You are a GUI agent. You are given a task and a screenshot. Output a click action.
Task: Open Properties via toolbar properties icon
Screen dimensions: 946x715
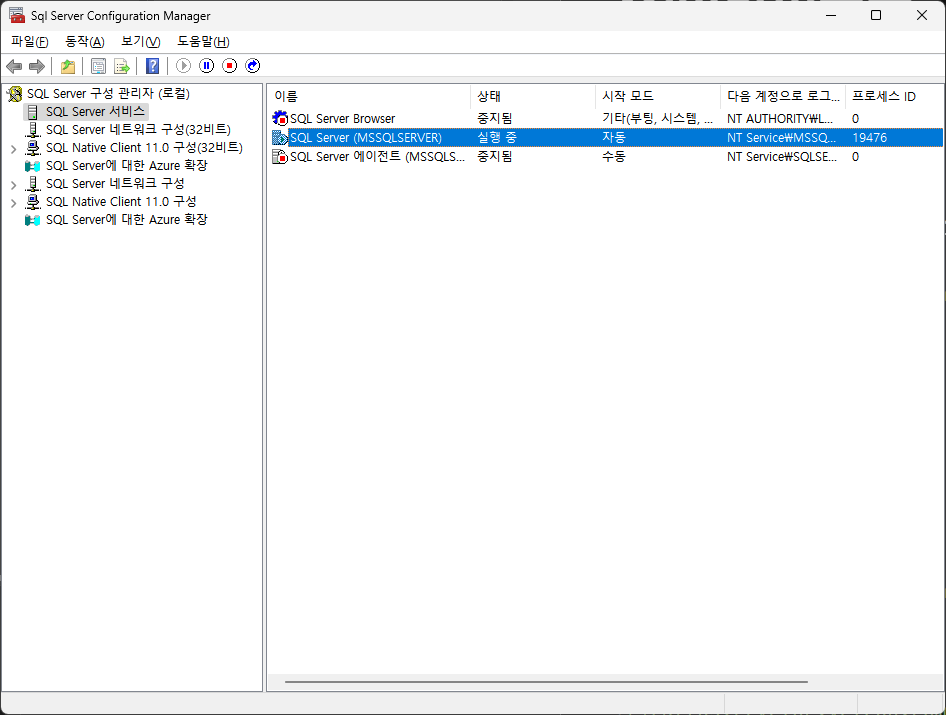(x=98, y=66)
